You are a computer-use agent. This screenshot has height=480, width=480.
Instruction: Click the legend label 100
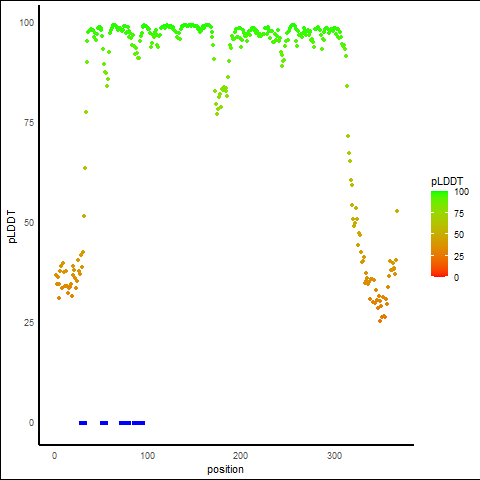tap(461, 192)
